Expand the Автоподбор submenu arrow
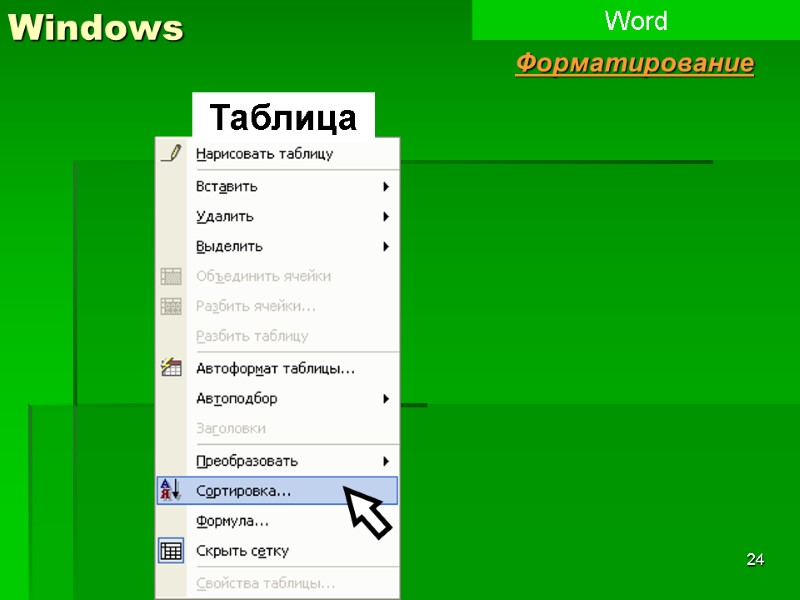 [x=386, y=399]
